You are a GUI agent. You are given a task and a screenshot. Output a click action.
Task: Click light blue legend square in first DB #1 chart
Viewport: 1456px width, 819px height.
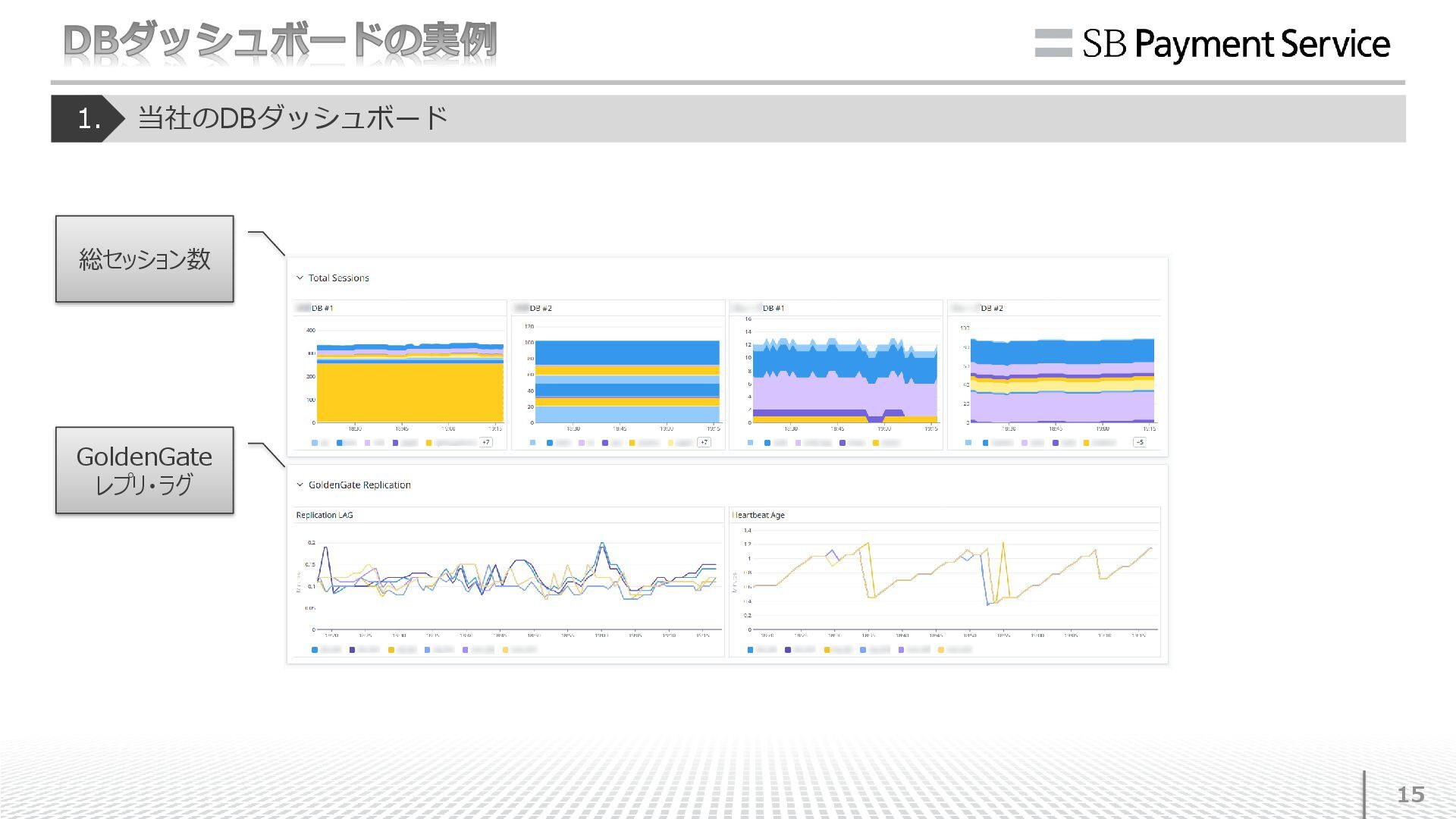tap(315, 443)
